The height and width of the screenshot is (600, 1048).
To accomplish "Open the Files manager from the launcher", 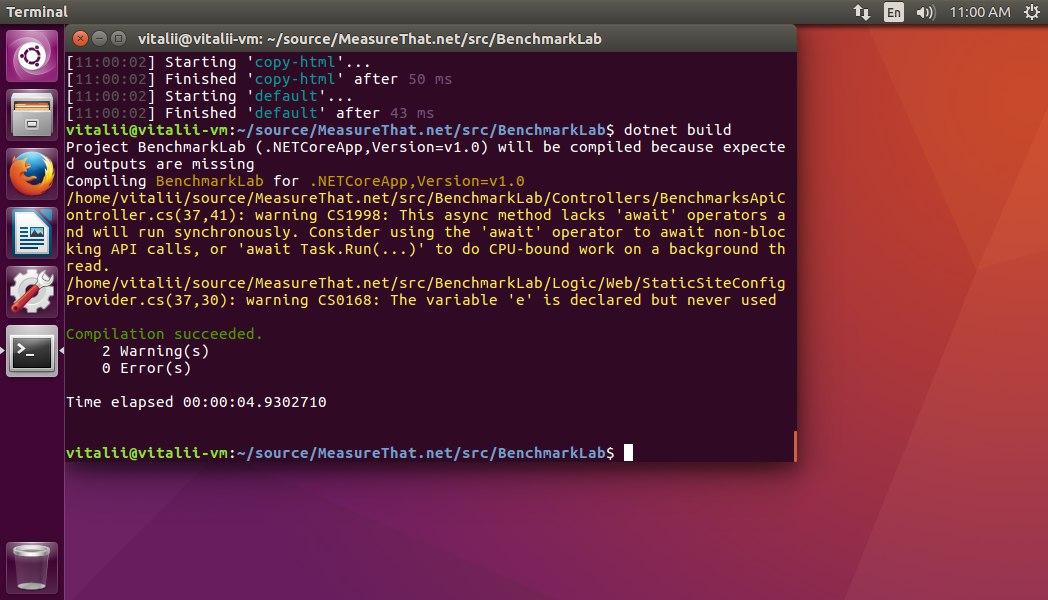I will 31,115.
